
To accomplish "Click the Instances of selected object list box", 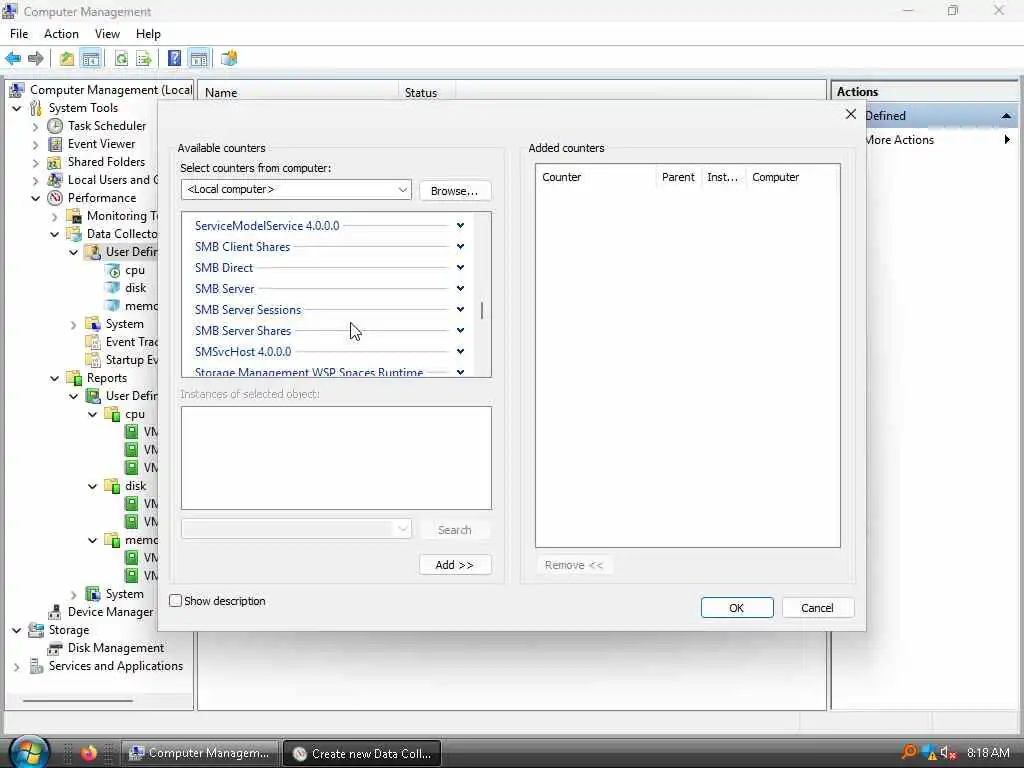I will [x=336, y=458].
